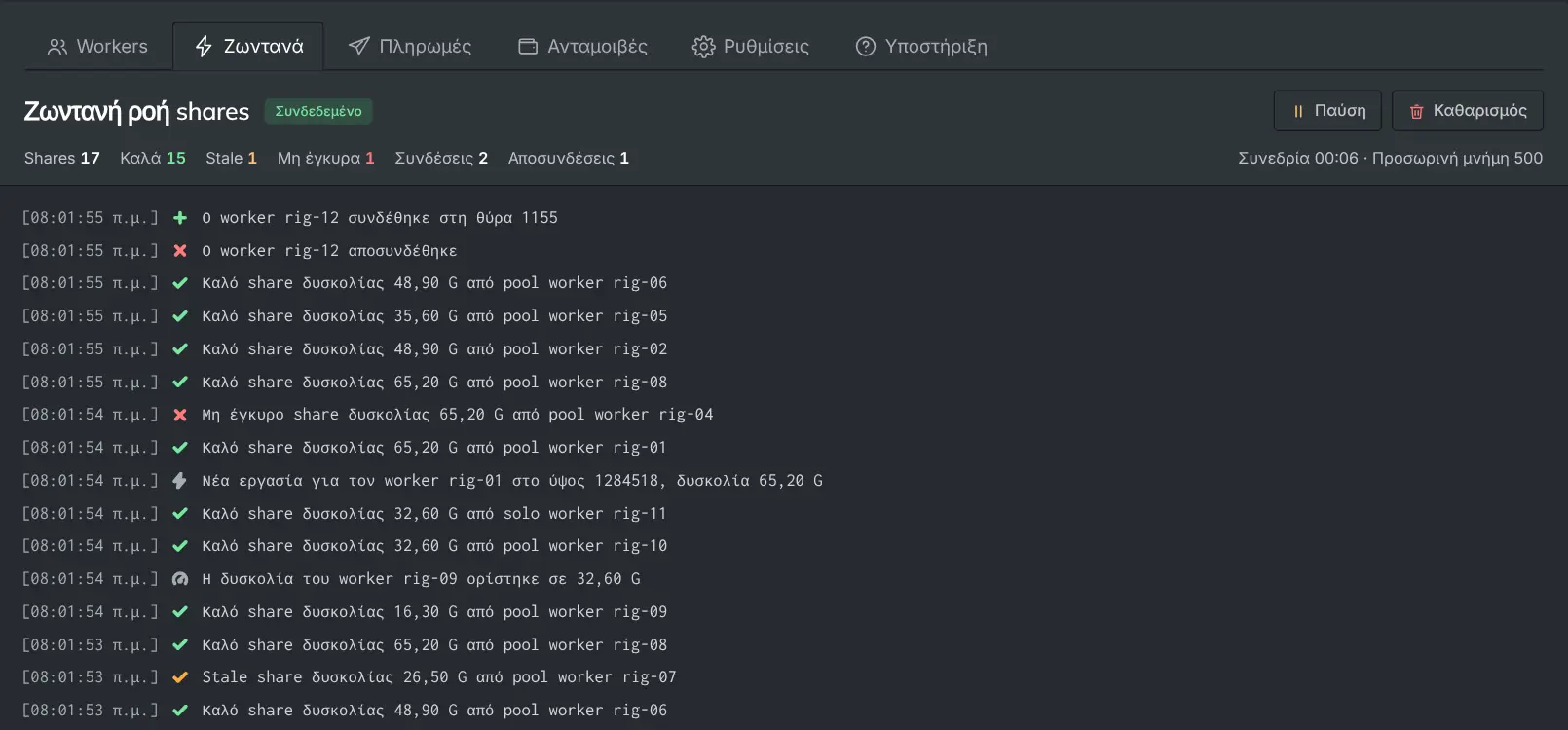Viewport: 1568px width, 730px height.
Task: Open the Workers tab
Action: pos(97,47)
